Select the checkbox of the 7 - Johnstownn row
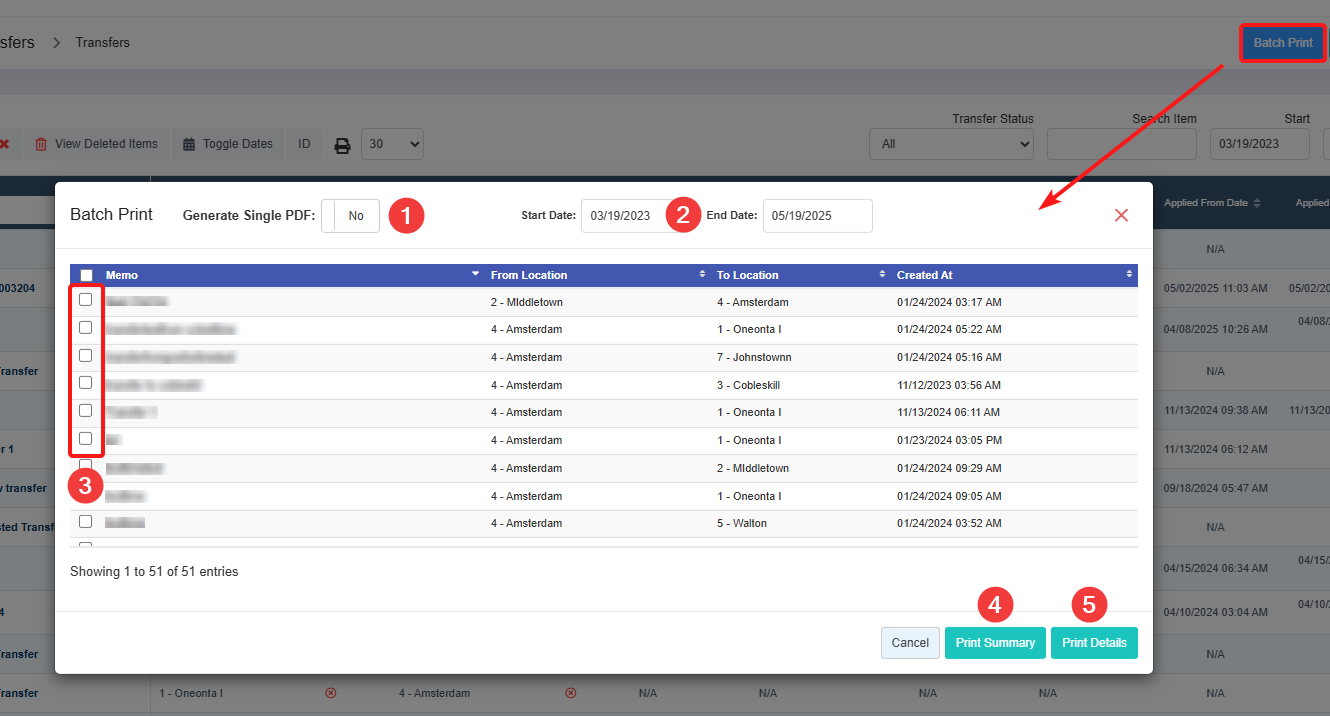Screen dimensions: 1330x716 86,355
